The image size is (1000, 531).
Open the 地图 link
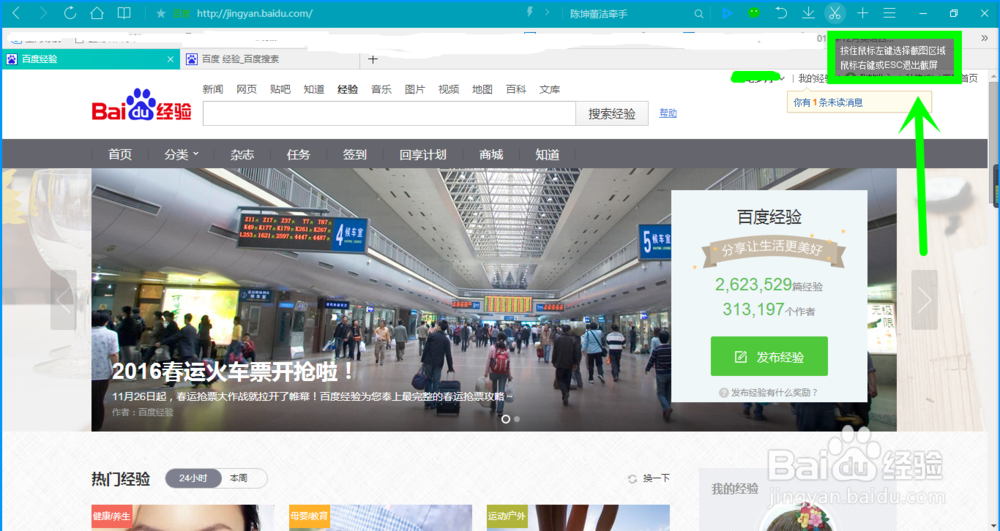[x=482, y=89]
